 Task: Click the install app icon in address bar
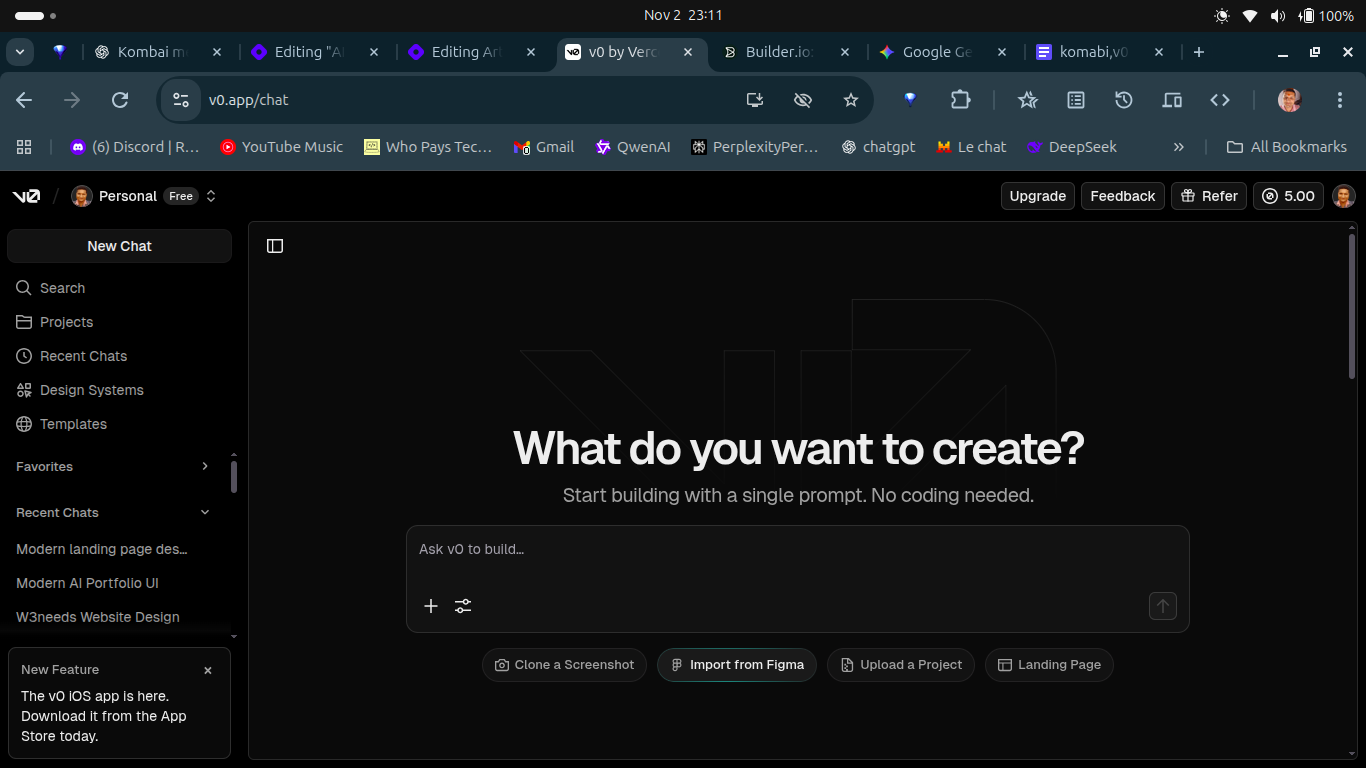click(x=755, y=100)
